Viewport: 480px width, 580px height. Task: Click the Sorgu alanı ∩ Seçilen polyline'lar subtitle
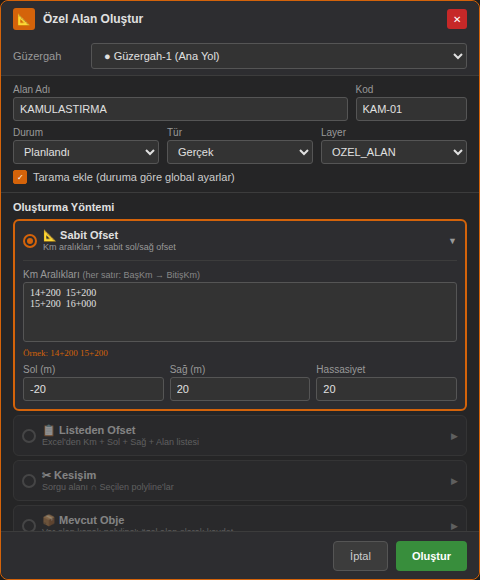[x=108, y=487]
